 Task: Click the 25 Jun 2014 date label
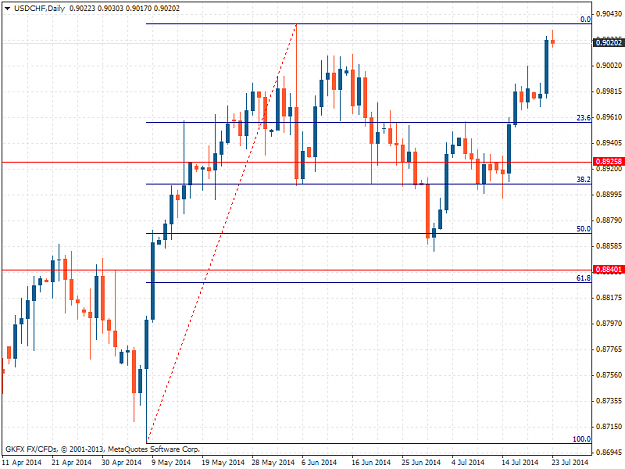click(421, 462)
